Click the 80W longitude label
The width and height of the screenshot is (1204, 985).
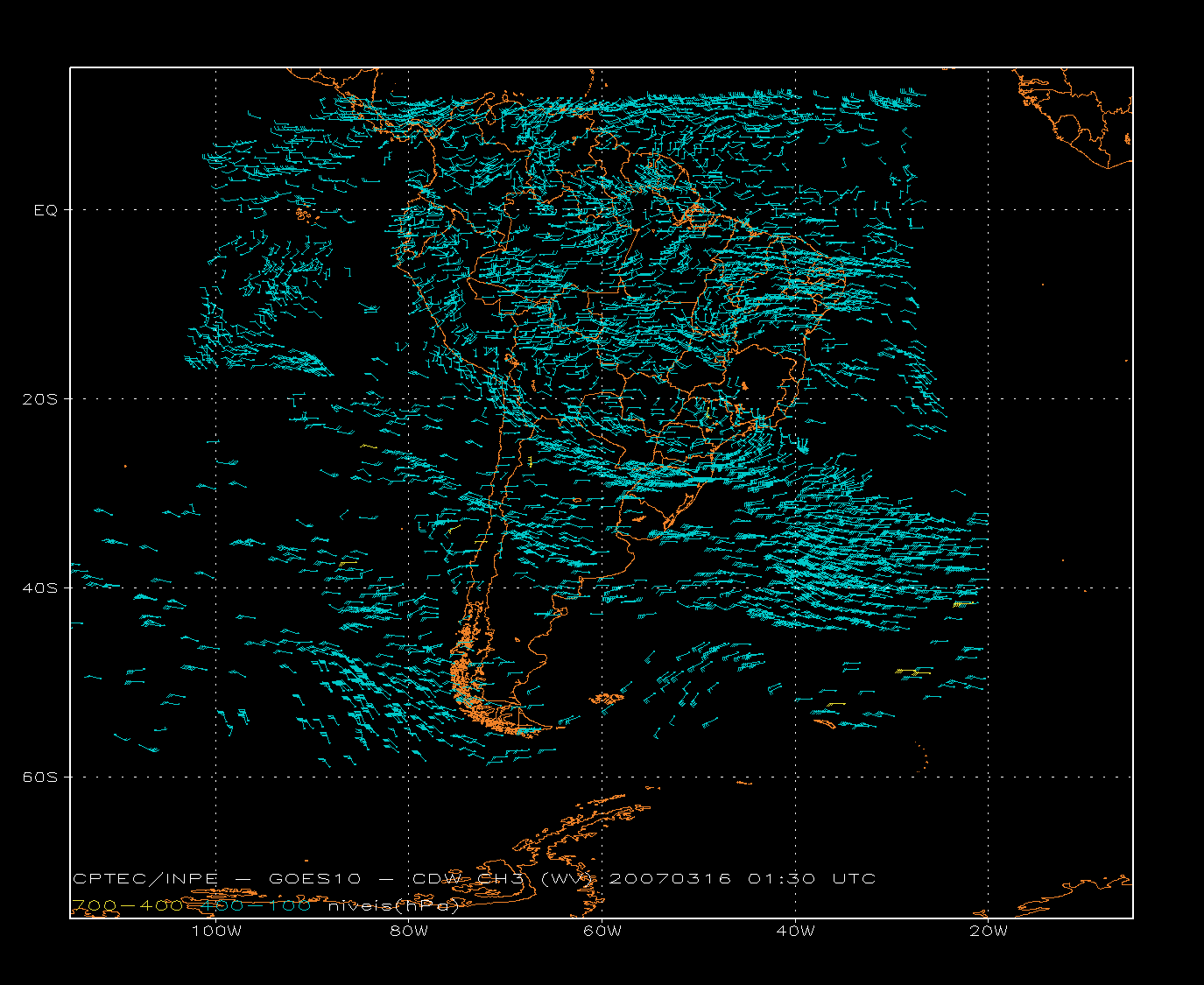click(409, 931)
